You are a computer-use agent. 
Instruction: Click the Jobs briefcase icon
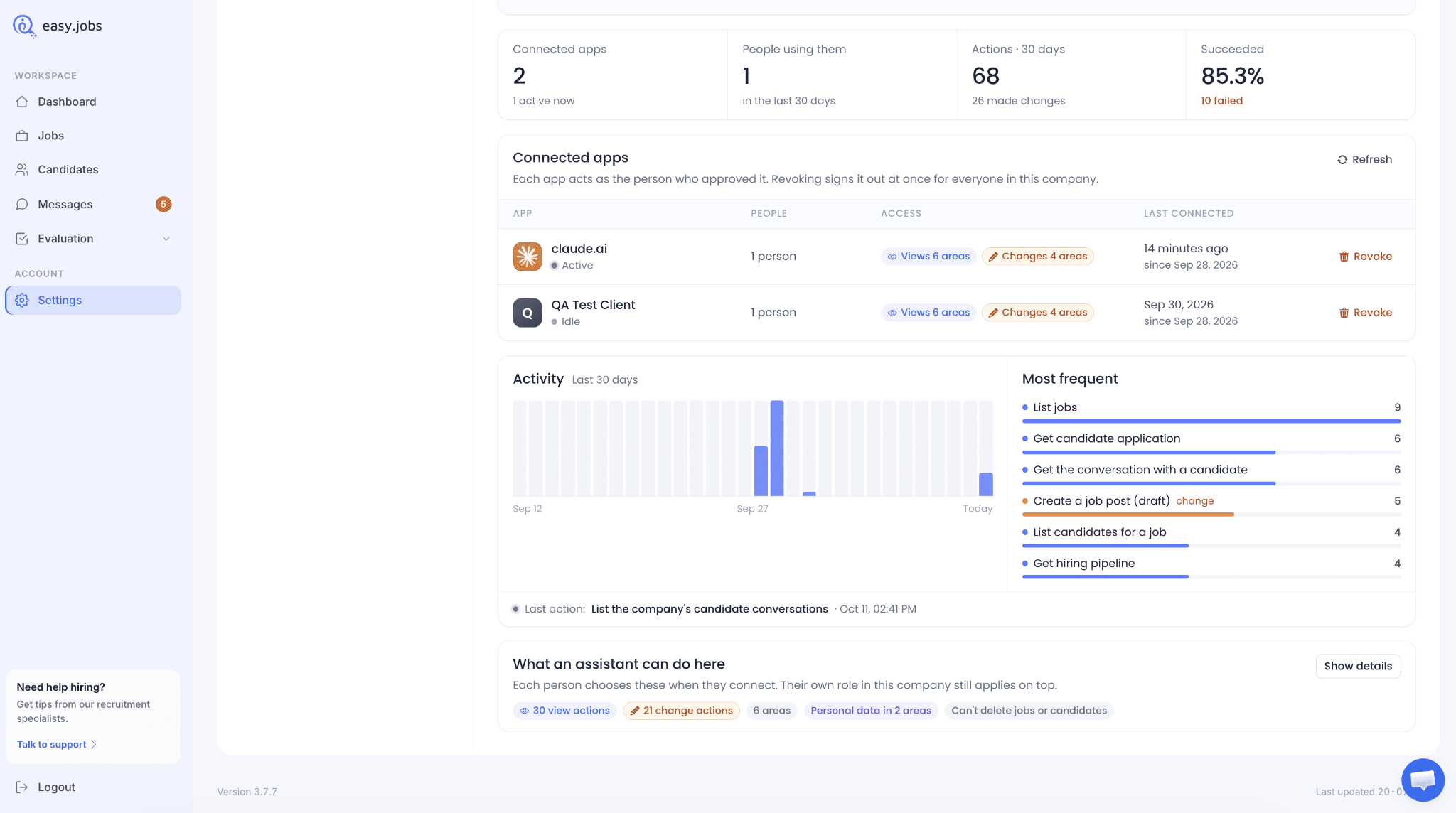[x=22, y=136]
